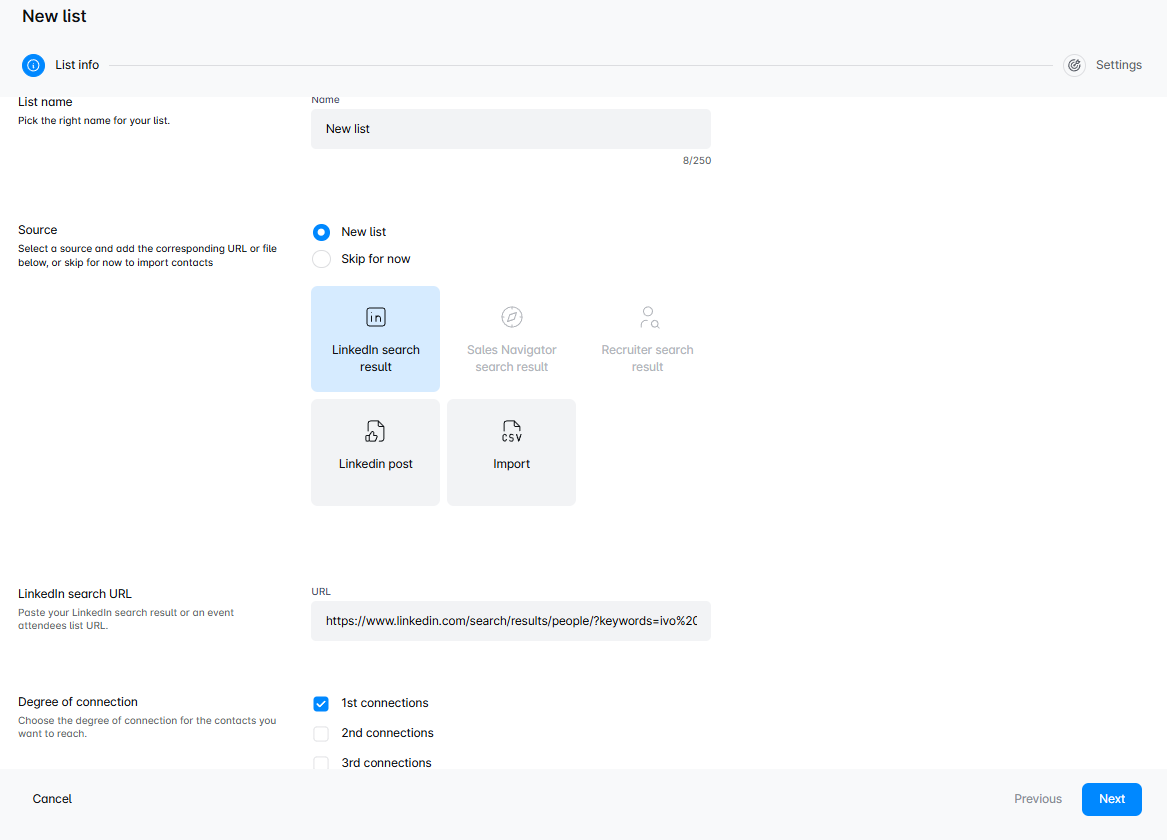Cancel the new list creation
This screenshot has width=1167, height=840.
click(x=52, y=799)
